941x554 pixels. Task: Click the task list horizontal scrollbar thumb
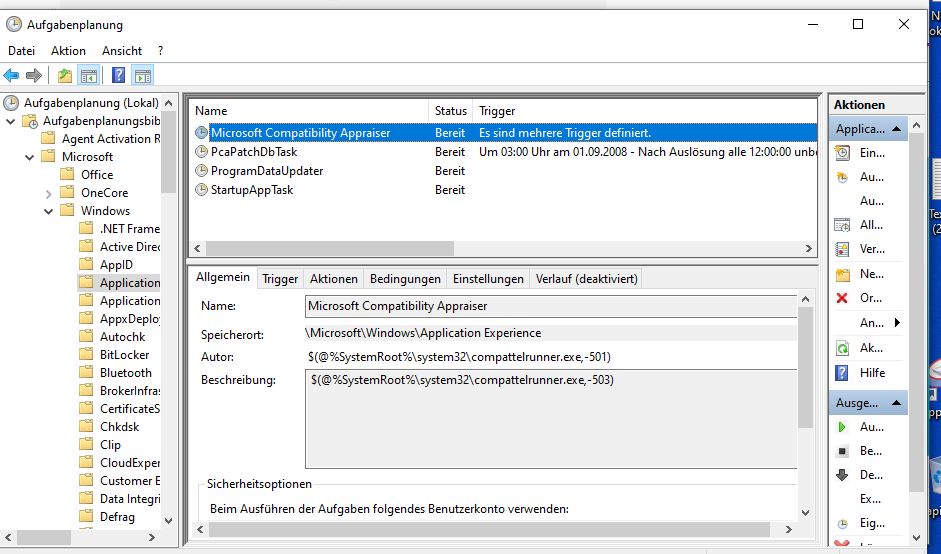[329, 248]
